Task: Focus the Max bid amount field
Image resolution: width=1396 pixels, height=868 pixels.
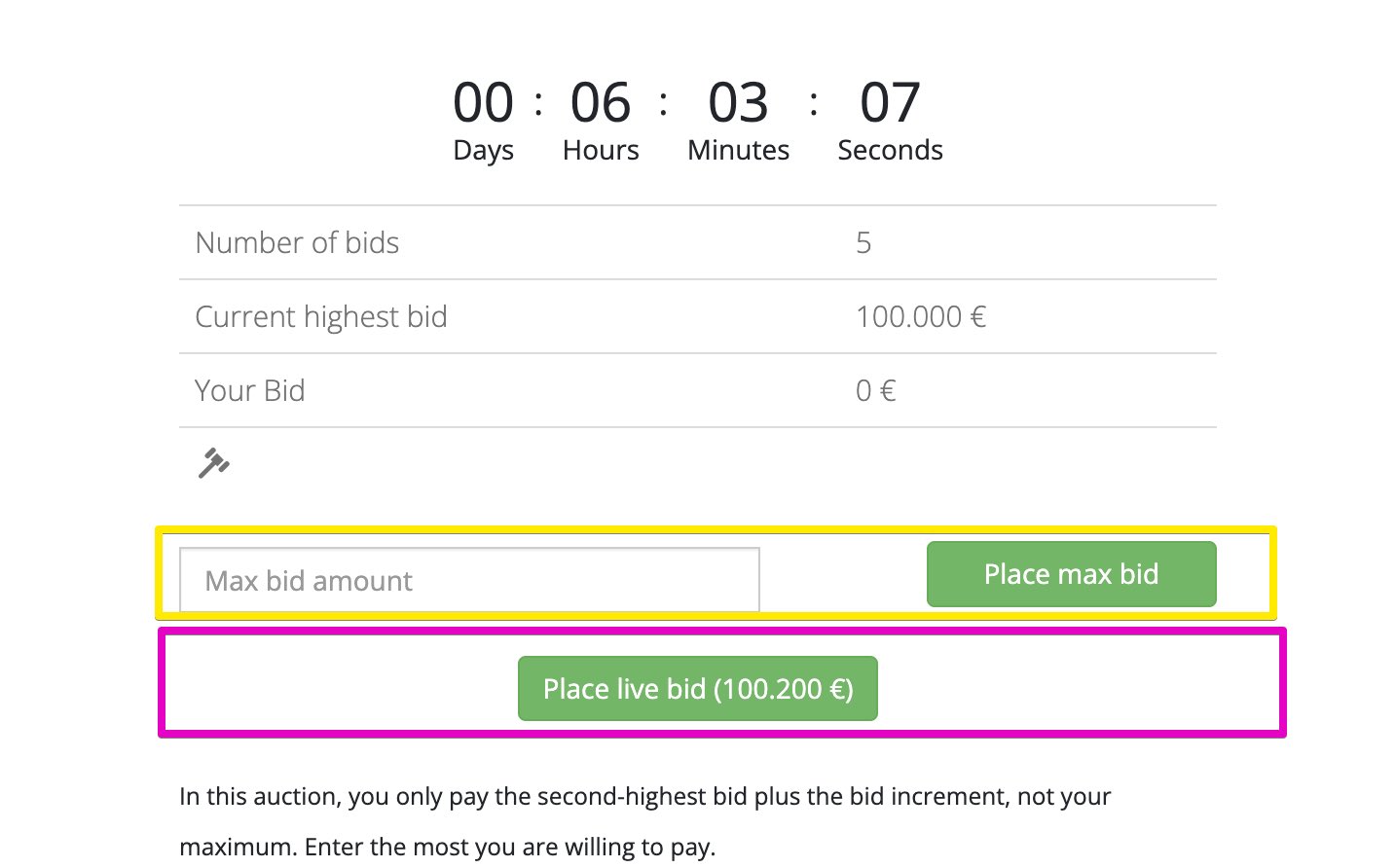Action: tap(468, 581)
